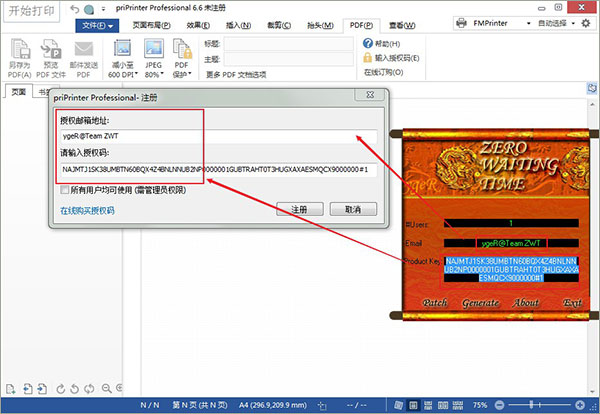Click the rotate counterclockwise icon
Screen dimensions: 600x414
(75, 389)
